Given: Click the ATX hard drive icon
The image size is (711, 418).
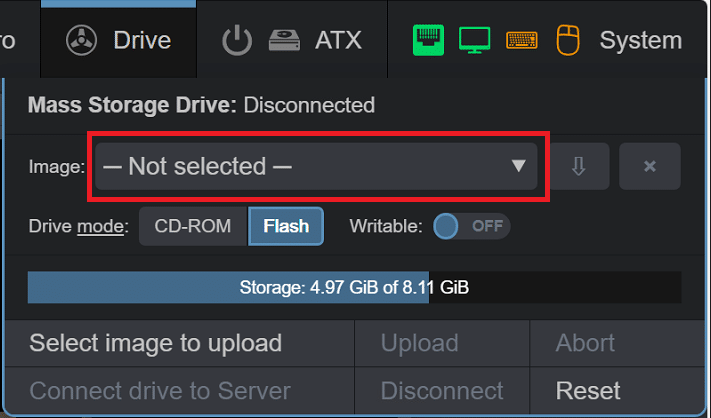Looking at the screenshot, I should (284, 40).
